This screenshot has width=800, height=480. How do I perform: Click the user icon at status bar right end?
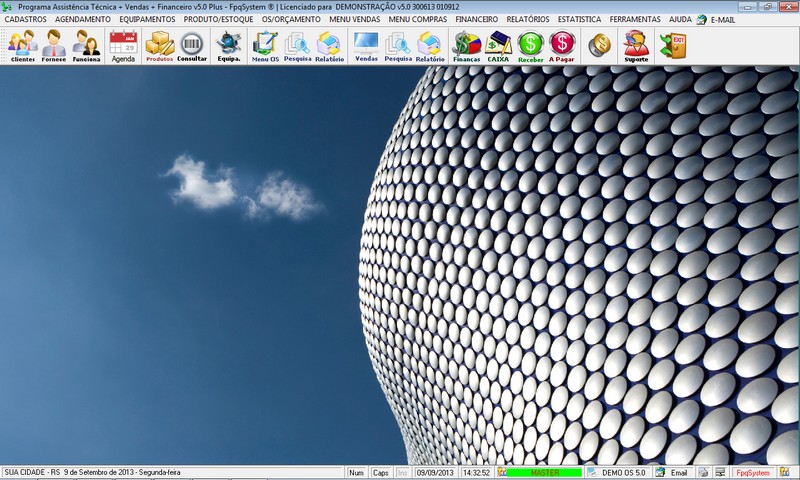click(x=784, y=472)
